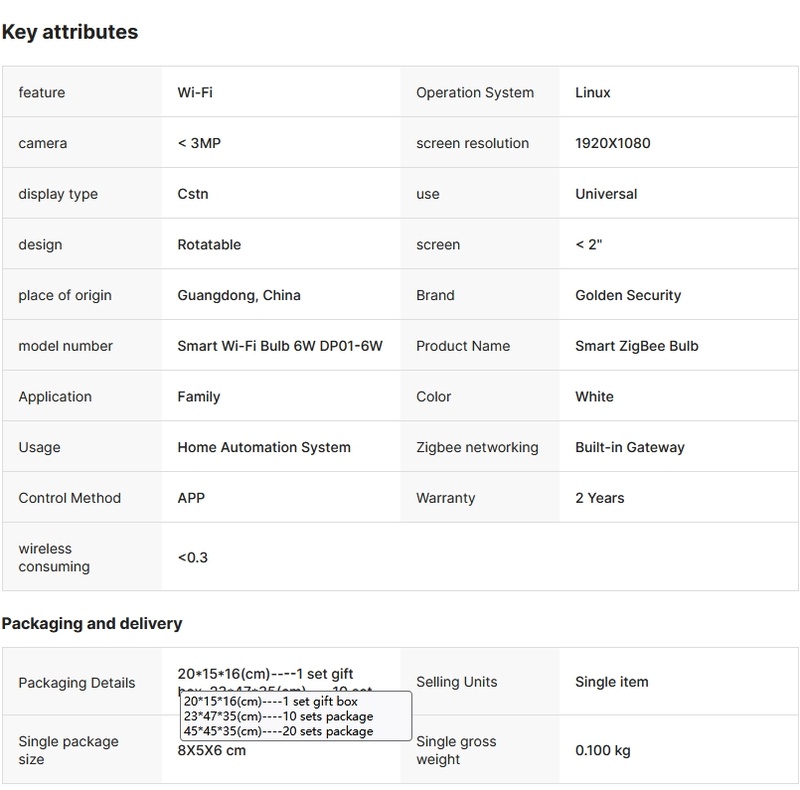Click model number Smart Wi-Fi Bulb 6W DP01-6W
The image size is (800, 790).
[x=280, y=346]
